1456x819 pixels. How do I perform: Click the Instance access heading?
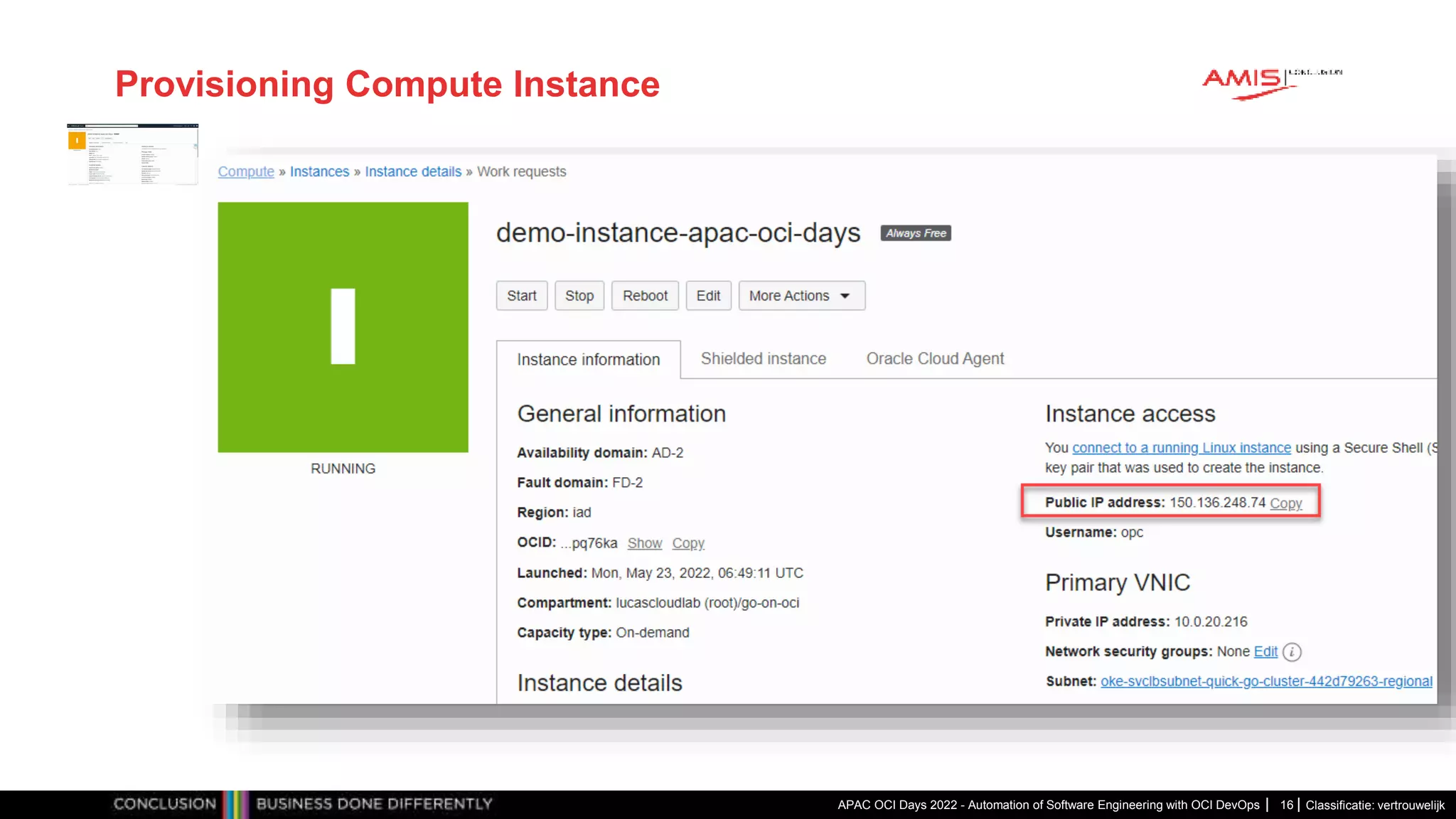pyautogui.click(x=1130, y=414)
